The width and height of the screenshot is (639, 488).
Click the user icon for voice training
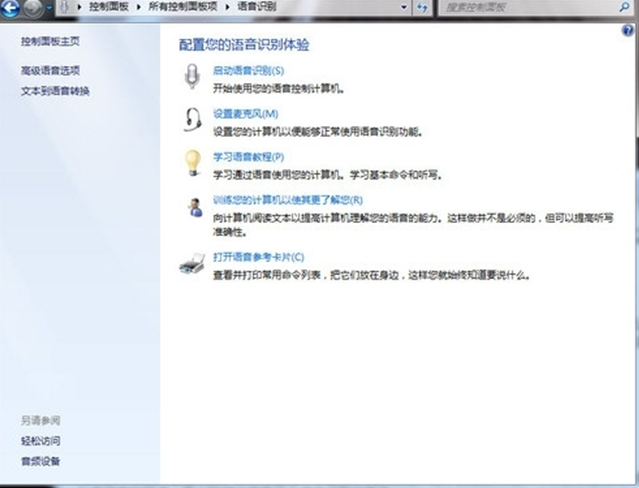click(x=193, y=207)
